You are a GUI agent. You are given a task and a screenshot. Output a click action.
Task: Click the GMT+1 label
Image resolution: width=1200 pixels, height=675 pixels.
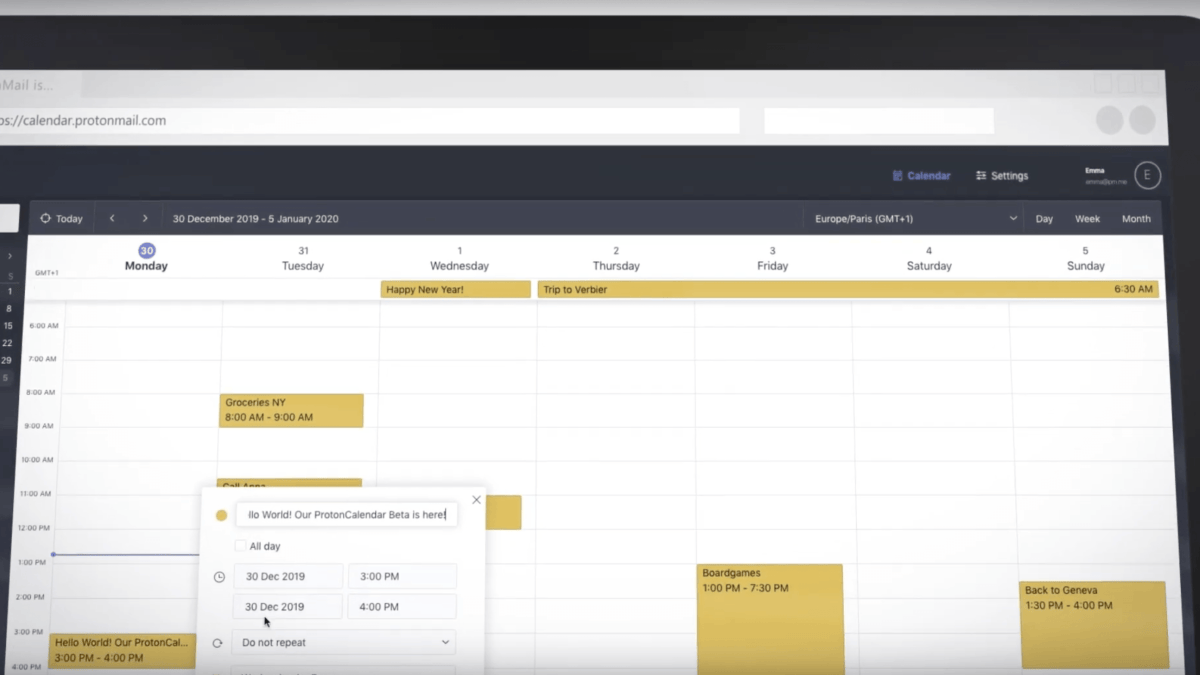[x=46, y=273]
